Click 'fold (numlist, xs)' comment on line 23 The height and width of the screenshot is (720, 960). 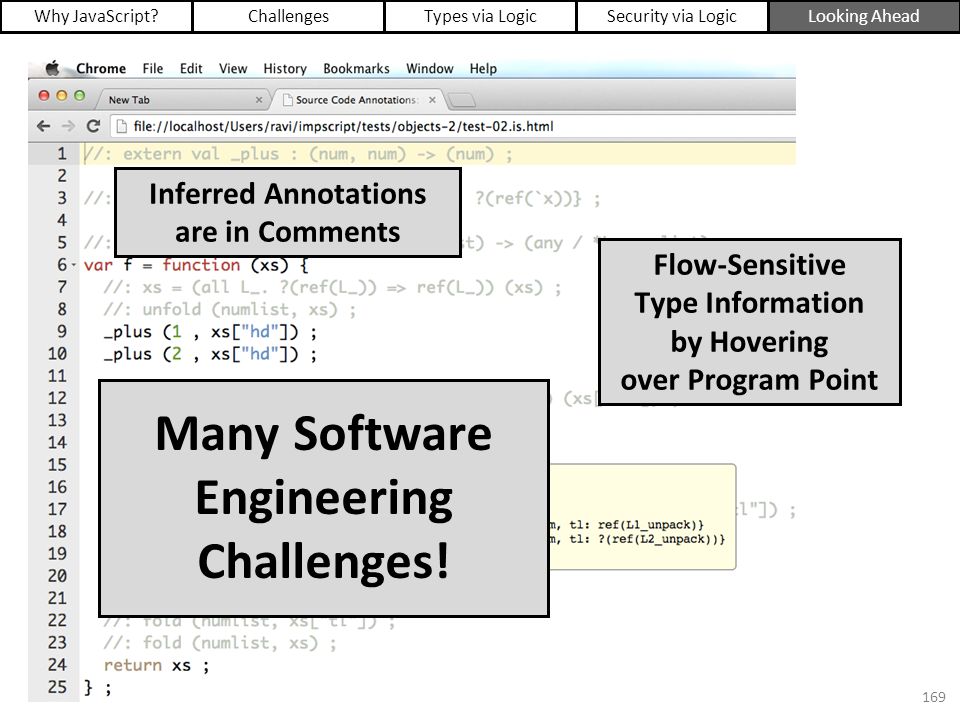coord(220,643)
